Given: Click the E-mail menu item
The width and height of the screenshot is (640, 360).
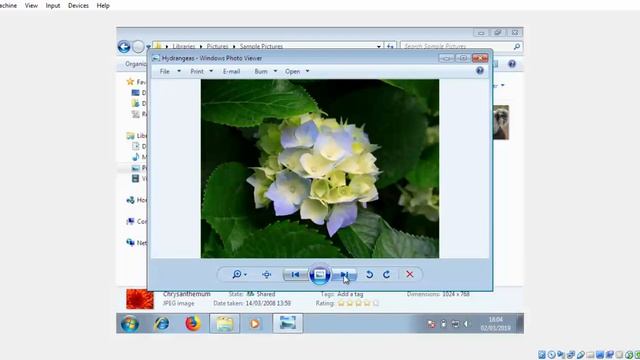Looking at the screenshot, I should pos(231,71).
